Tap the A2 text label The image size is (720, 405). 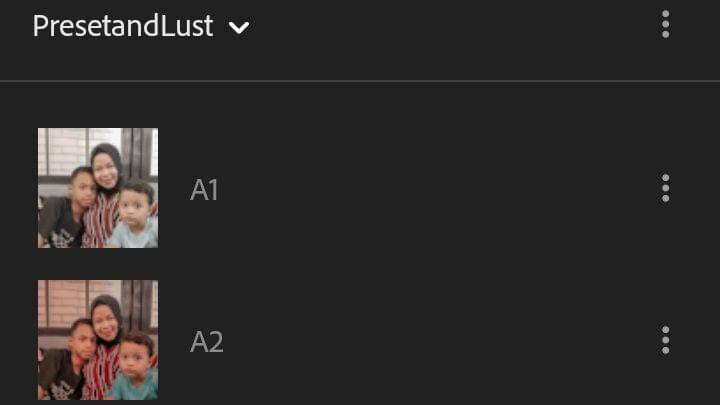(x=206, y=342)
